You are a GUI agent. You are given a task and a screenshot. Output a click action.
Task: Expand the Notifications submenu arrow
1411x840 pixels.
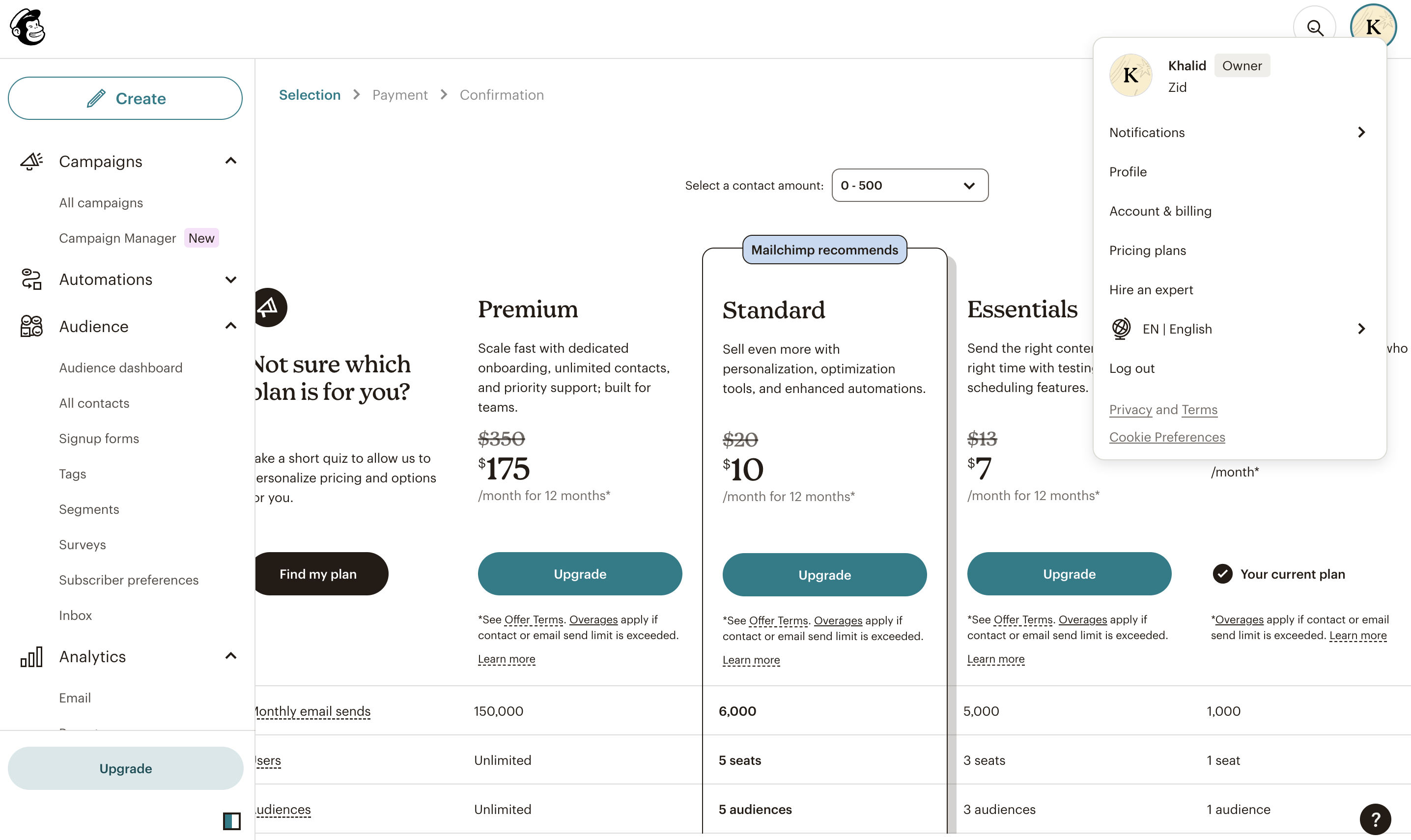[1362, 132]
